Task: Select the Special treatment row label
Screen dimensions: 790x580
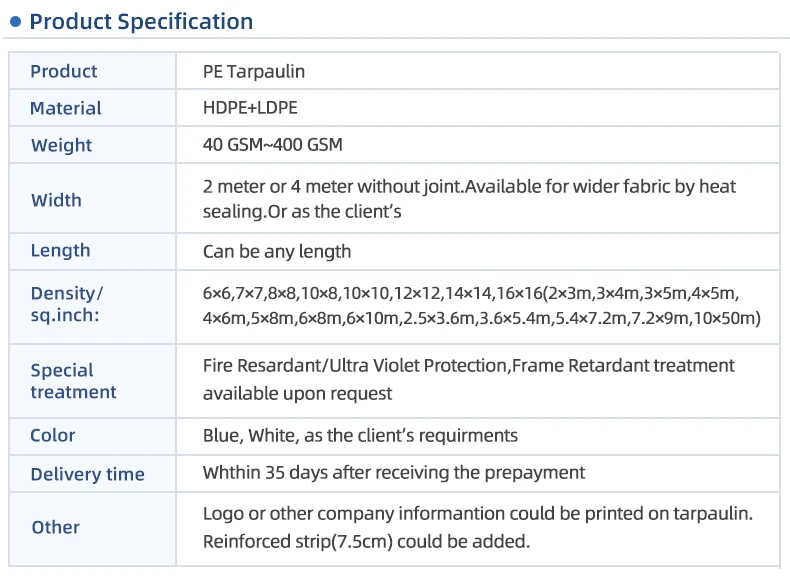Action: (x=73, y=381)
